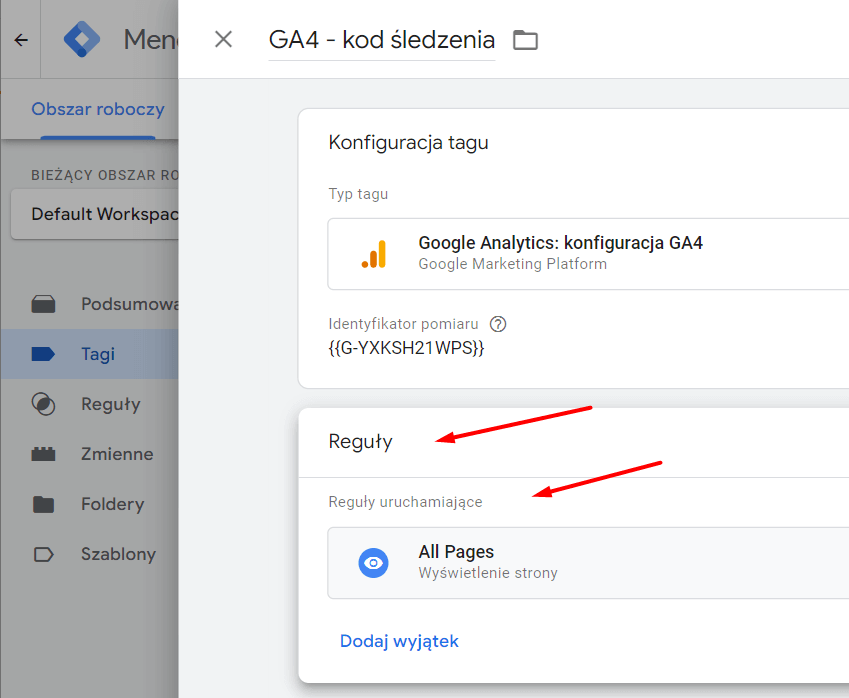Open the Obszar roboczy tab
The height and width of the screenshot is (698, 849).
pyautogui.click(x=98, y=109)
